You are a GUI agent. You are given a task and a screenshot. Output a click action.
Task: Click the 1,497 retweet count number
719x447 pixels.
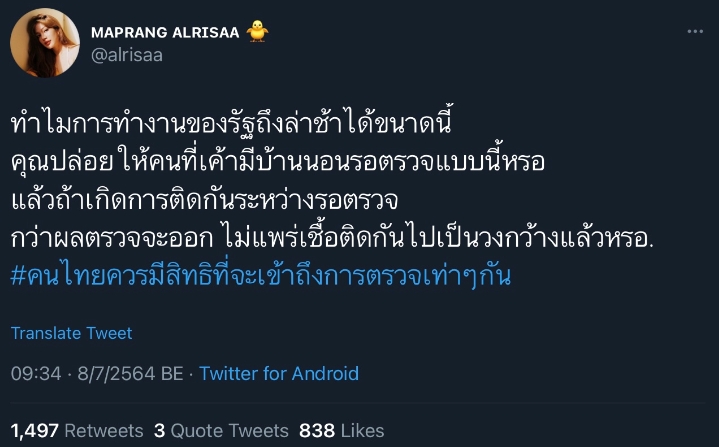35,430
